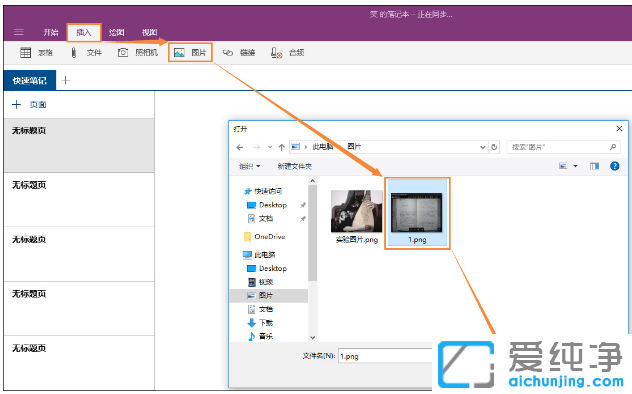Switch to the 插入 tab
This screenshot has height=394, width=632.
click(83, 32)
